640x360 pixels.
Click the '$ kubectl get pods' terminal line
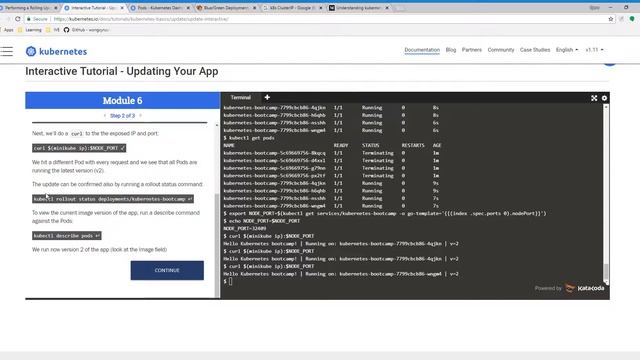(249, 138)
